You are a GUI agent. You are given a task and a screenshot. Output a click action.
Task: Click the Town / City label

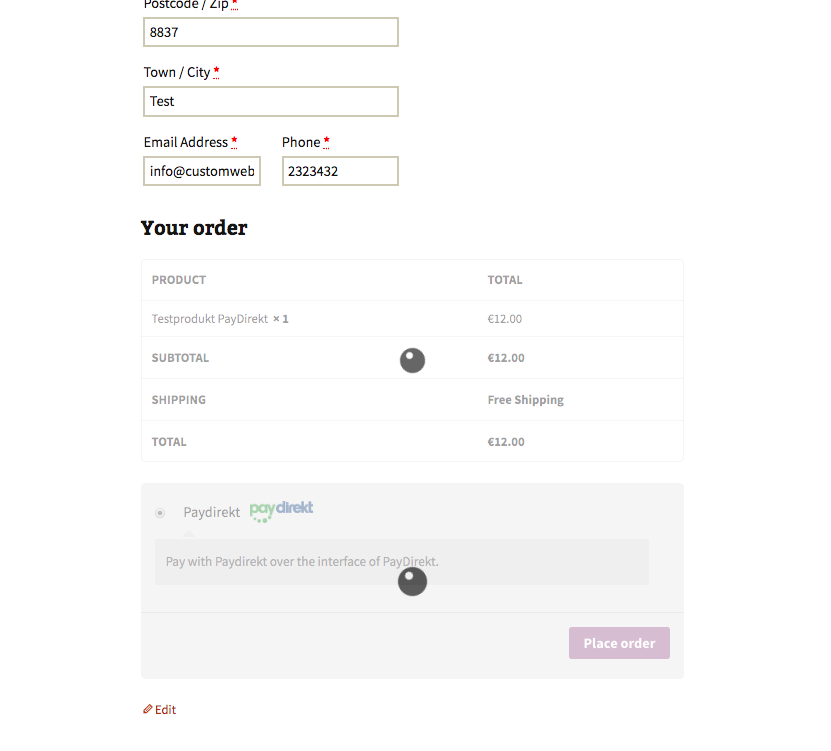tap(177, 72)
